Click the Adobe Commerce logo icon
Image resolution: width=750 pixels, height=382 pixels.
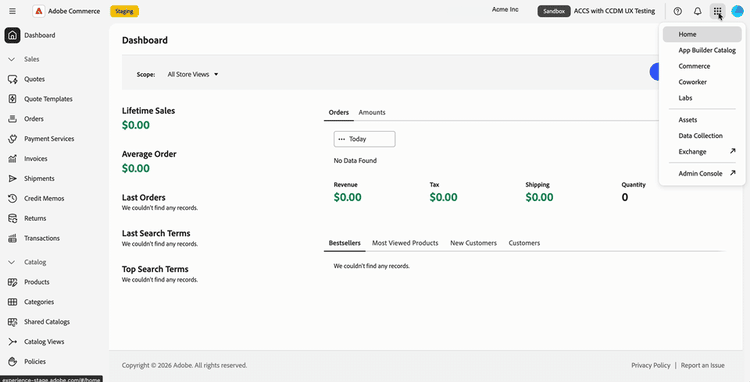(39, 11)
